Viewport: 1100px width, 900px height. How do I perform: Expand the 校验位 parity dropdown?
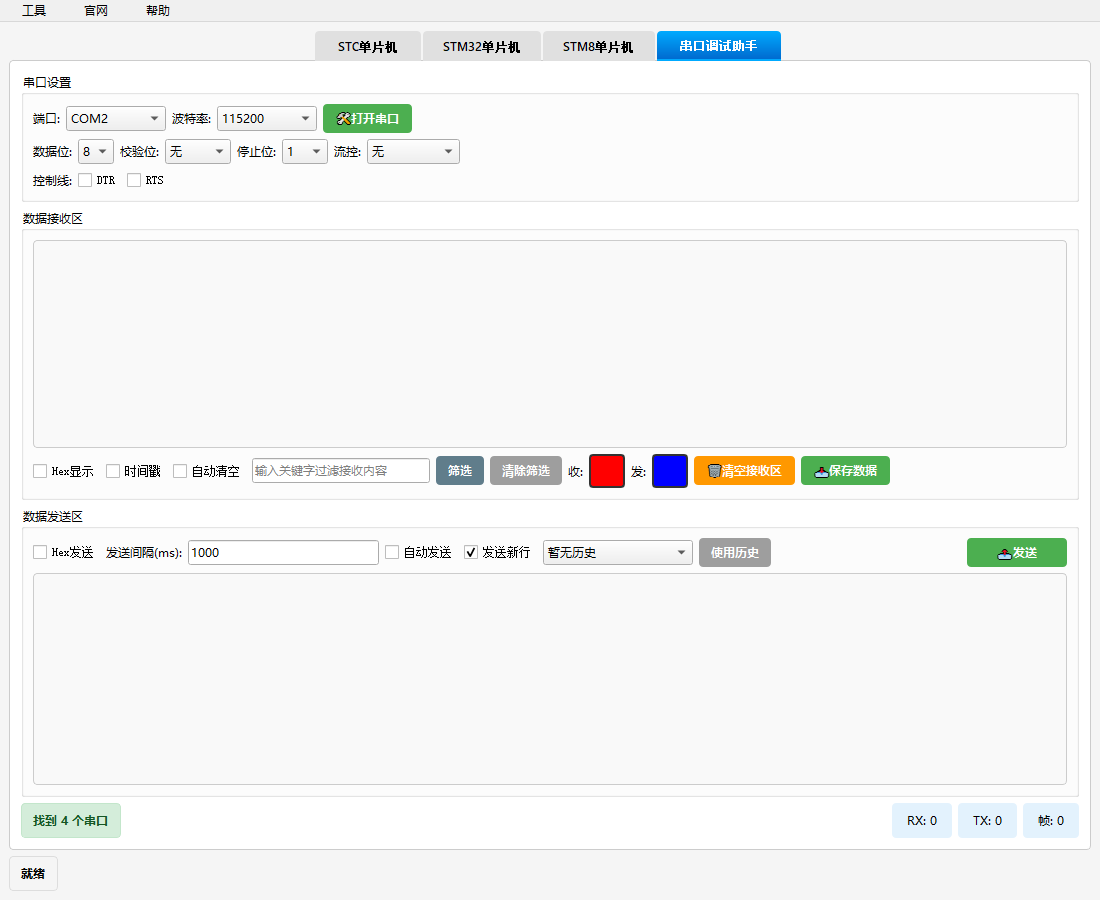click(x=198, y=152)
